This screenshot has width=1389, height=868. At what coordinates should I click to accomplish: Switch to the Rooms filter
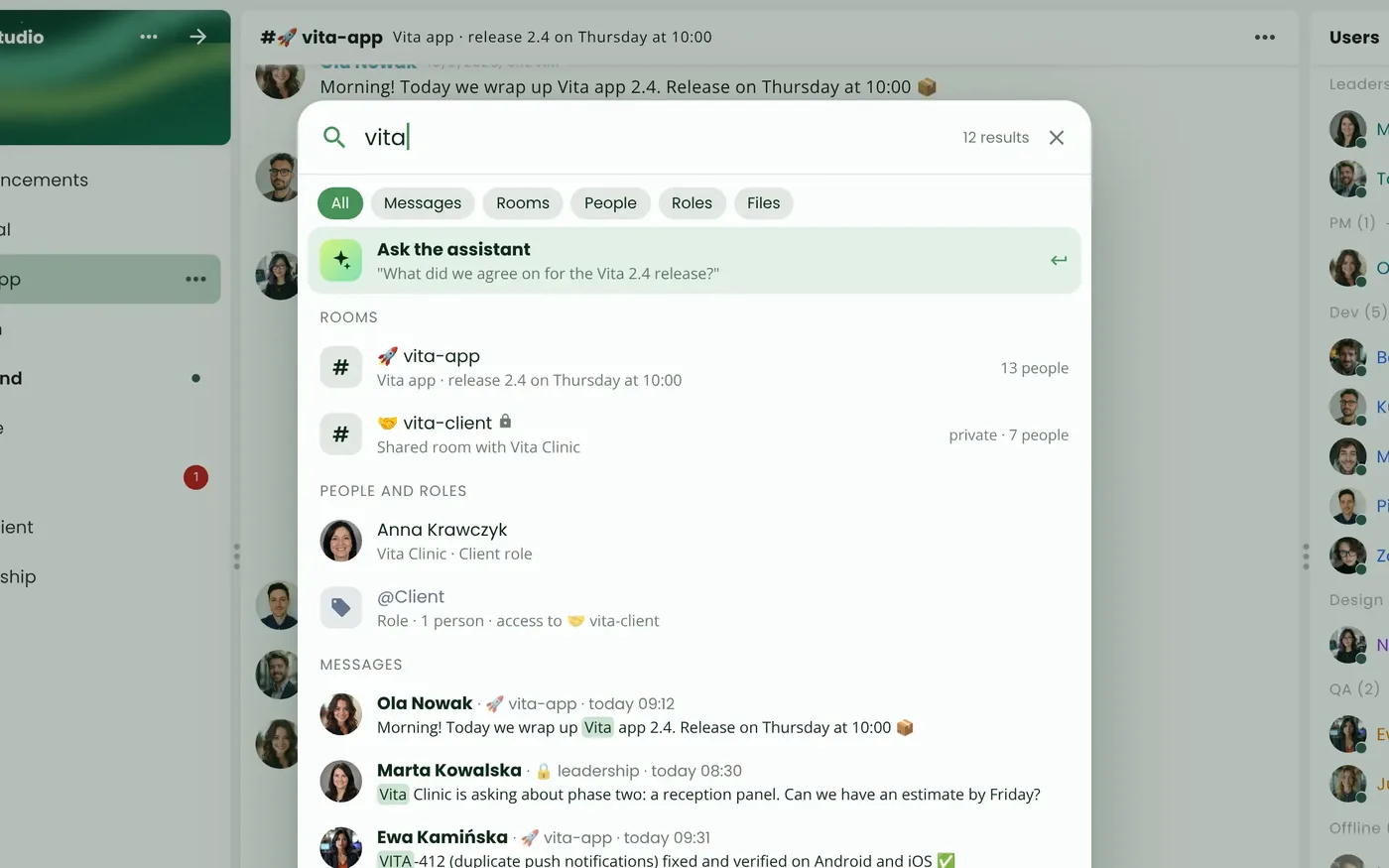523,203
